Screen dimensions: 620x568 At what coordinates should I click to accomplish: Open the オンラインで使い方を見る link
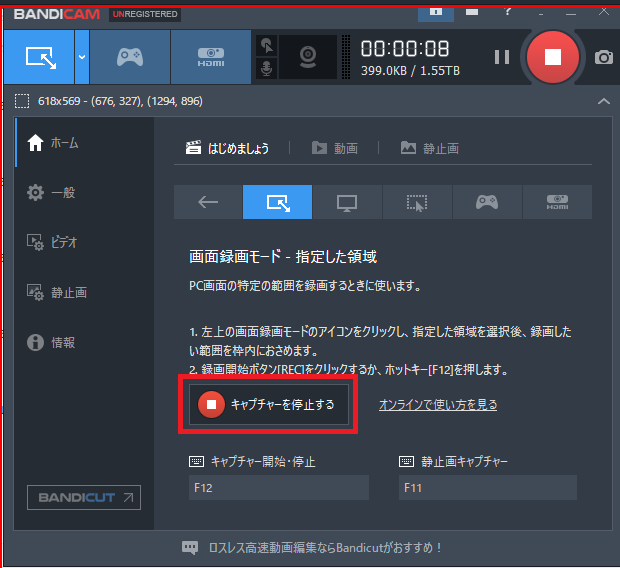pyautogui.click(x=438, y=405)
